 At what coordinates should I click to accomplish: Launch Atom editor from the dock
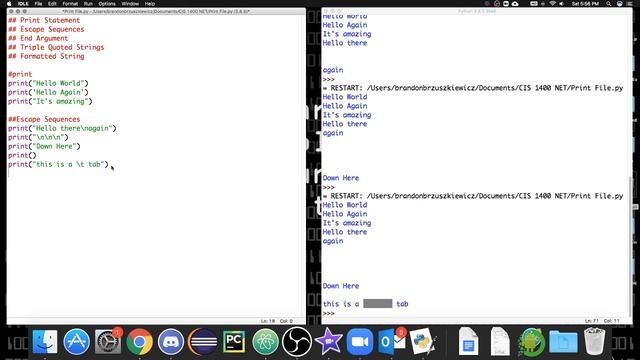pos(265,341)
